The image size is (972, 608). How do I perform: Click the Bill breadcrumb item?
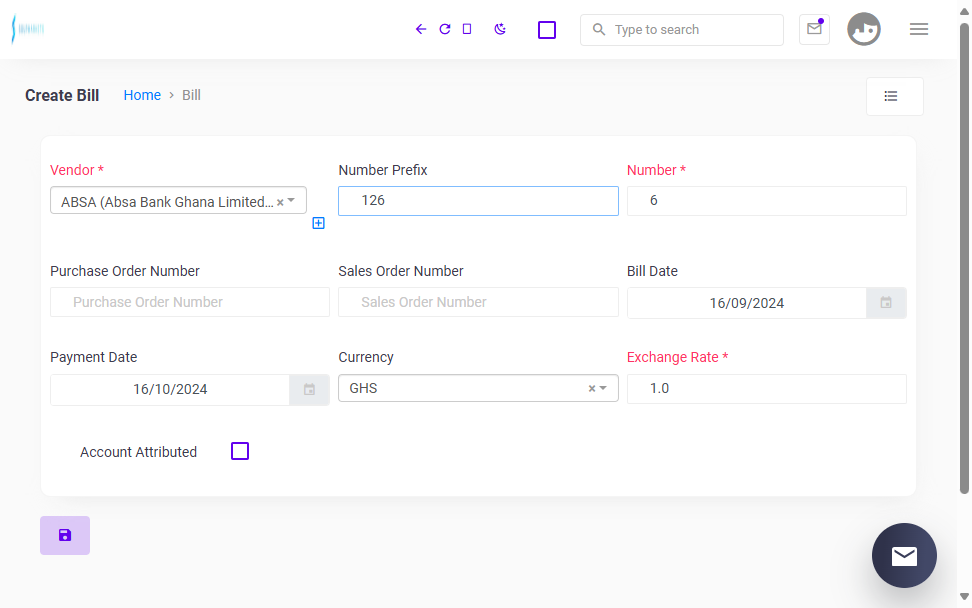(191, 95)
